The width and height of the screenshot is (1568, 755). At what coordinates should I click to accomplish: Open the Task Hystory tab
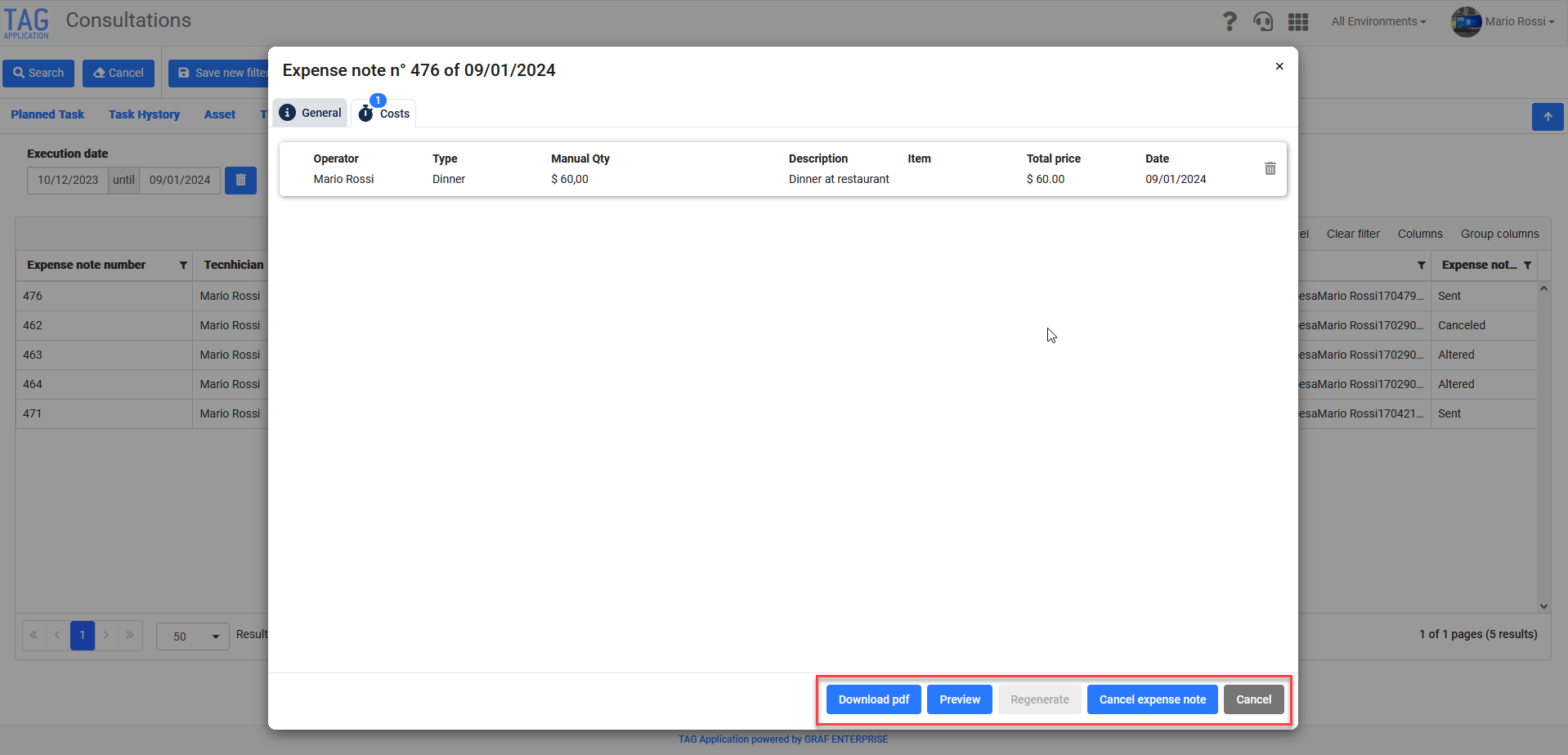coord(144,114)
